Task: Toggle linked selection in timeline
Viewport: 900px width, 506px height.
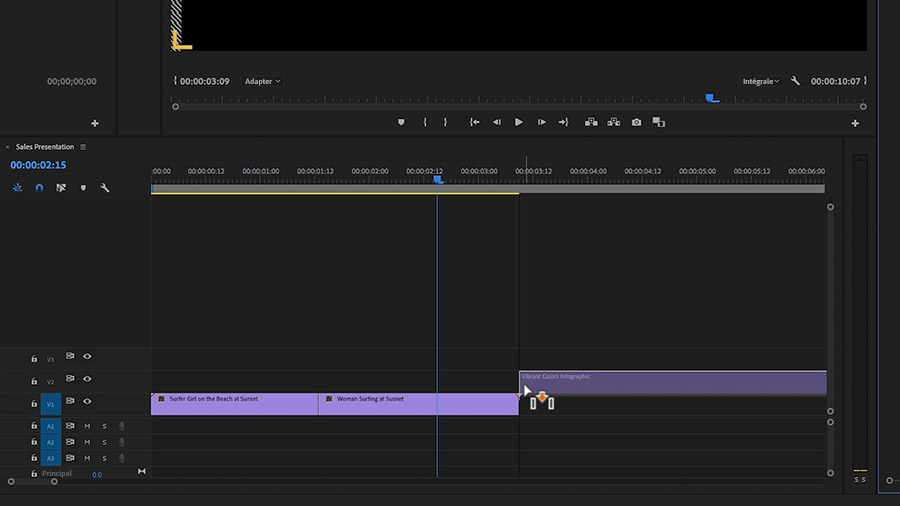Action: (x=61, y=188)
